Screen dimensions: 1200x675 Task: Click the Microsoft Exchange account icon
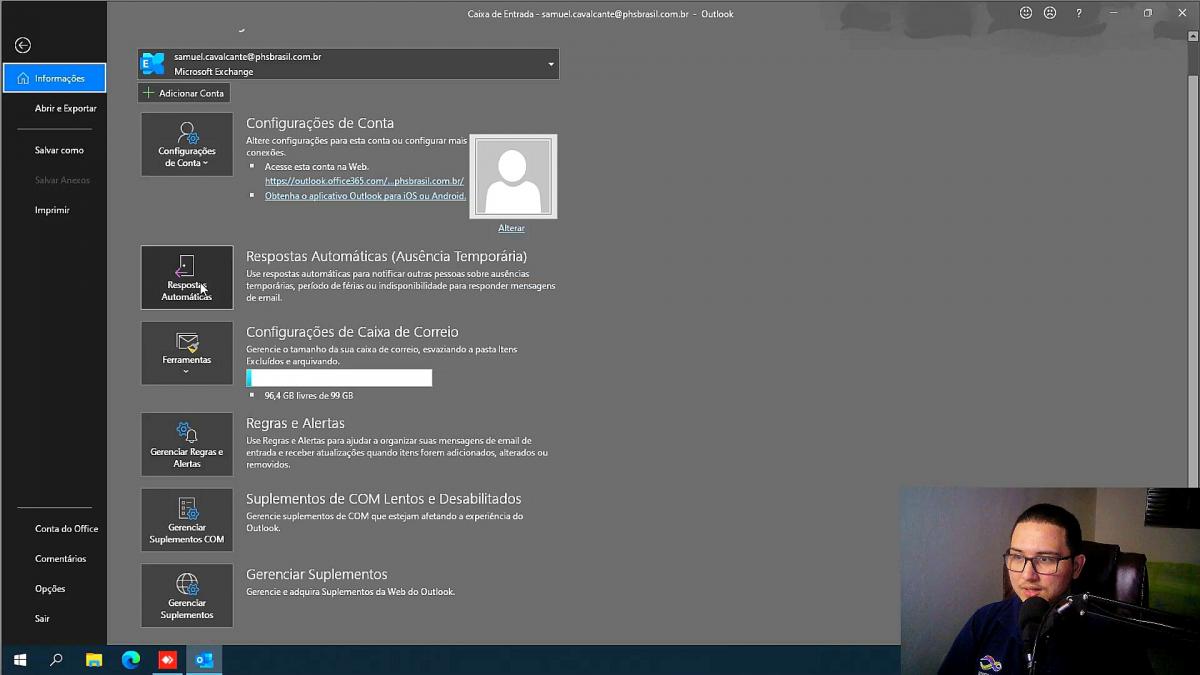coord(153,64)
